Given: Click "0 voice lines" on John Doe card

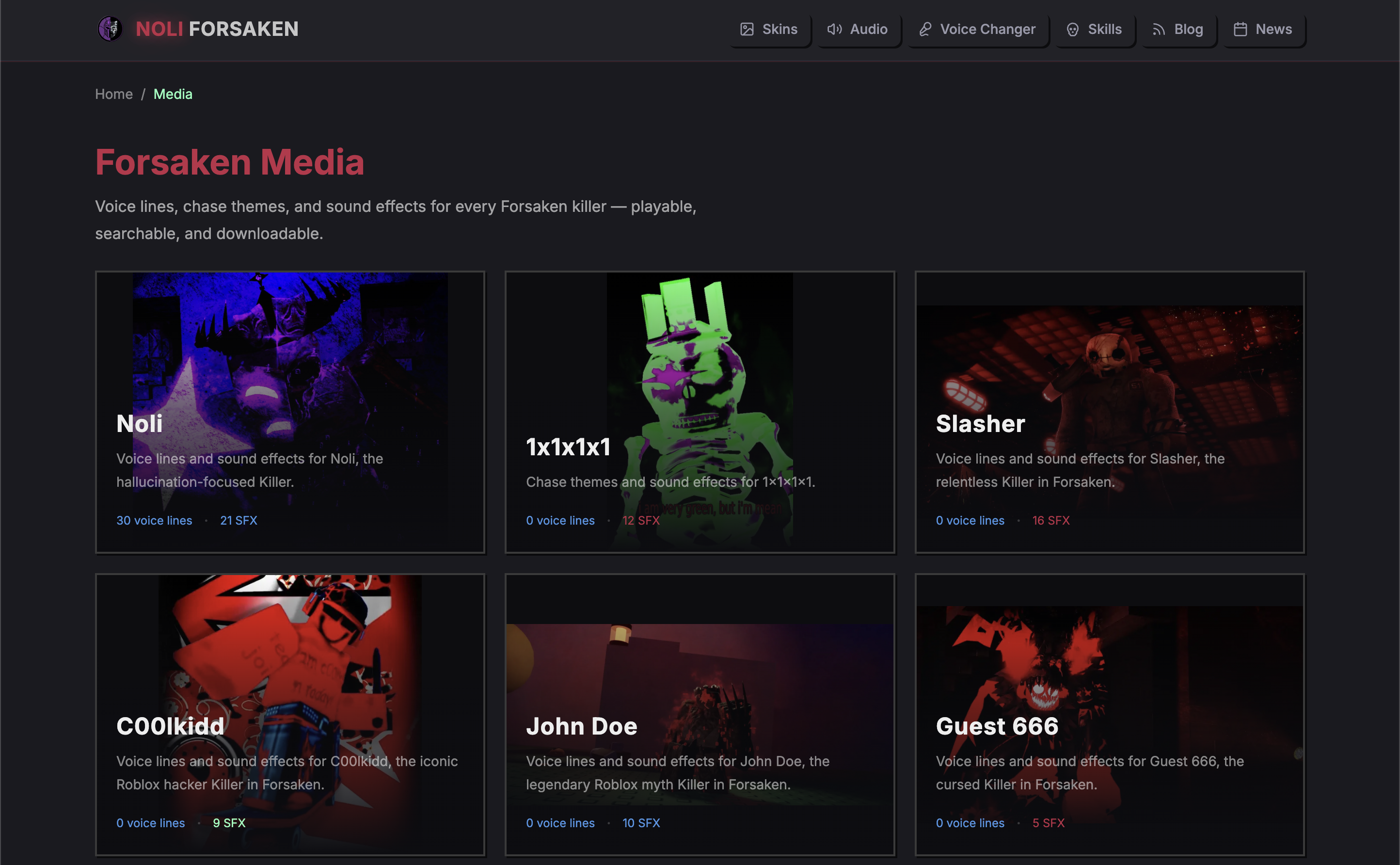Looking at the screenshot, I should (x=560, y=823).
